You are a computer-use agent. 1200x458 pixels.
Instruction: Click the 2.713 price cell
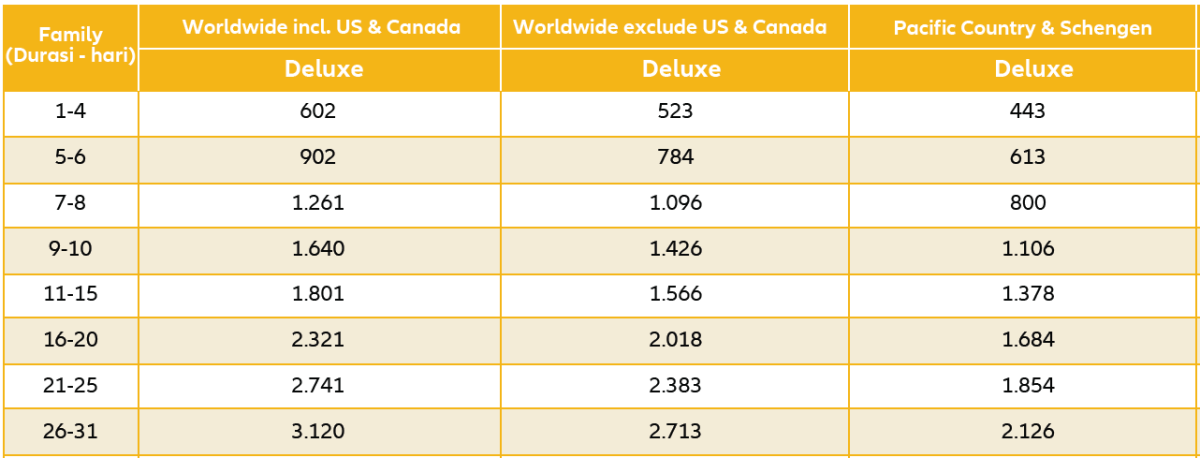pos(675,432)
